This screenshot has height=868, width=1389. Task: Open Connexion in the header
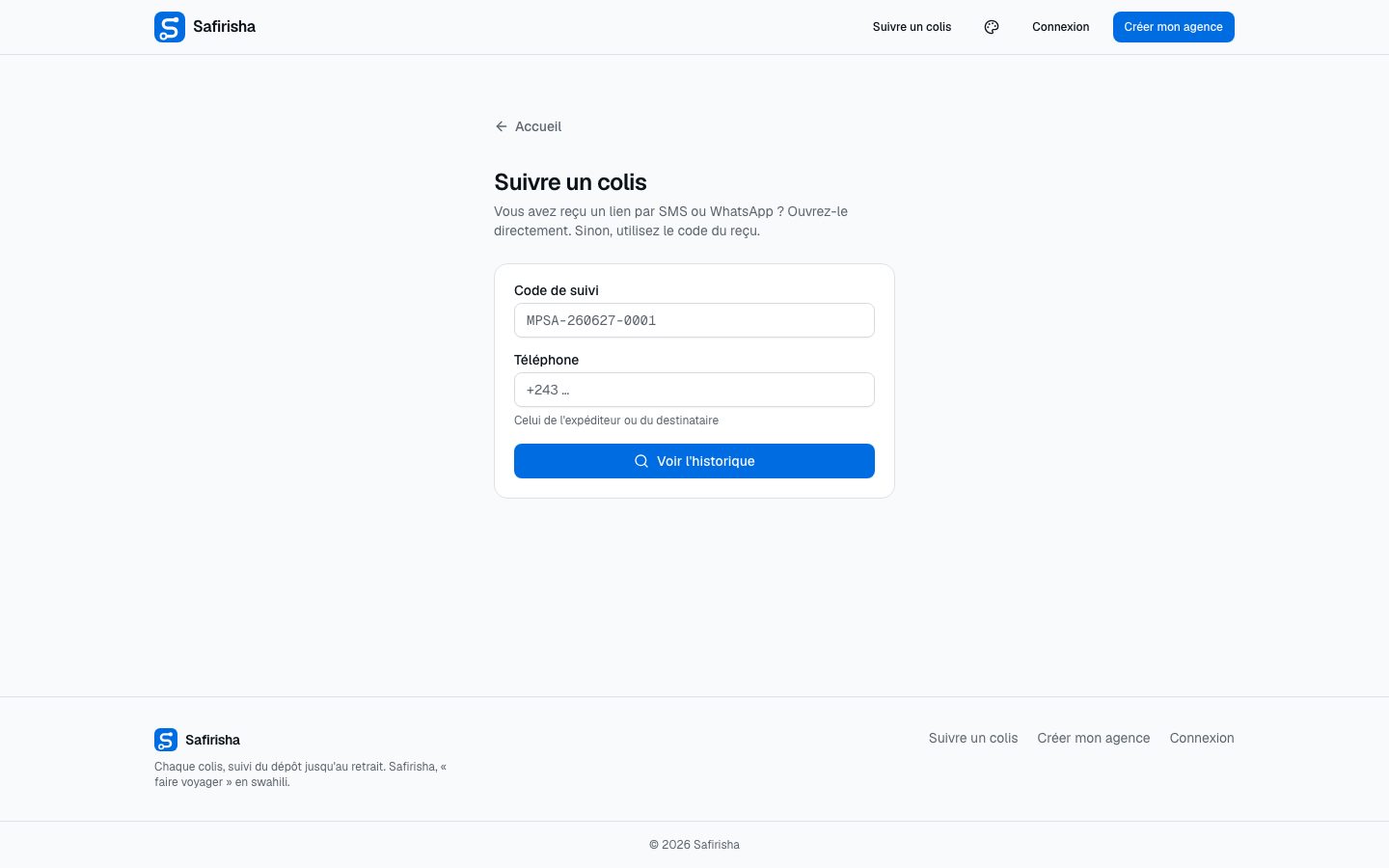1060,27
